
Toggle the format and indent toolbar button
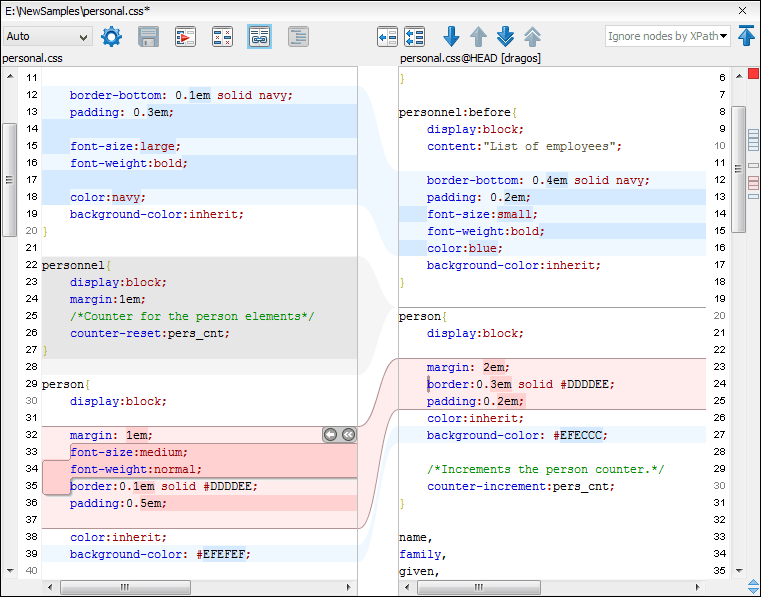pos(297,37)
